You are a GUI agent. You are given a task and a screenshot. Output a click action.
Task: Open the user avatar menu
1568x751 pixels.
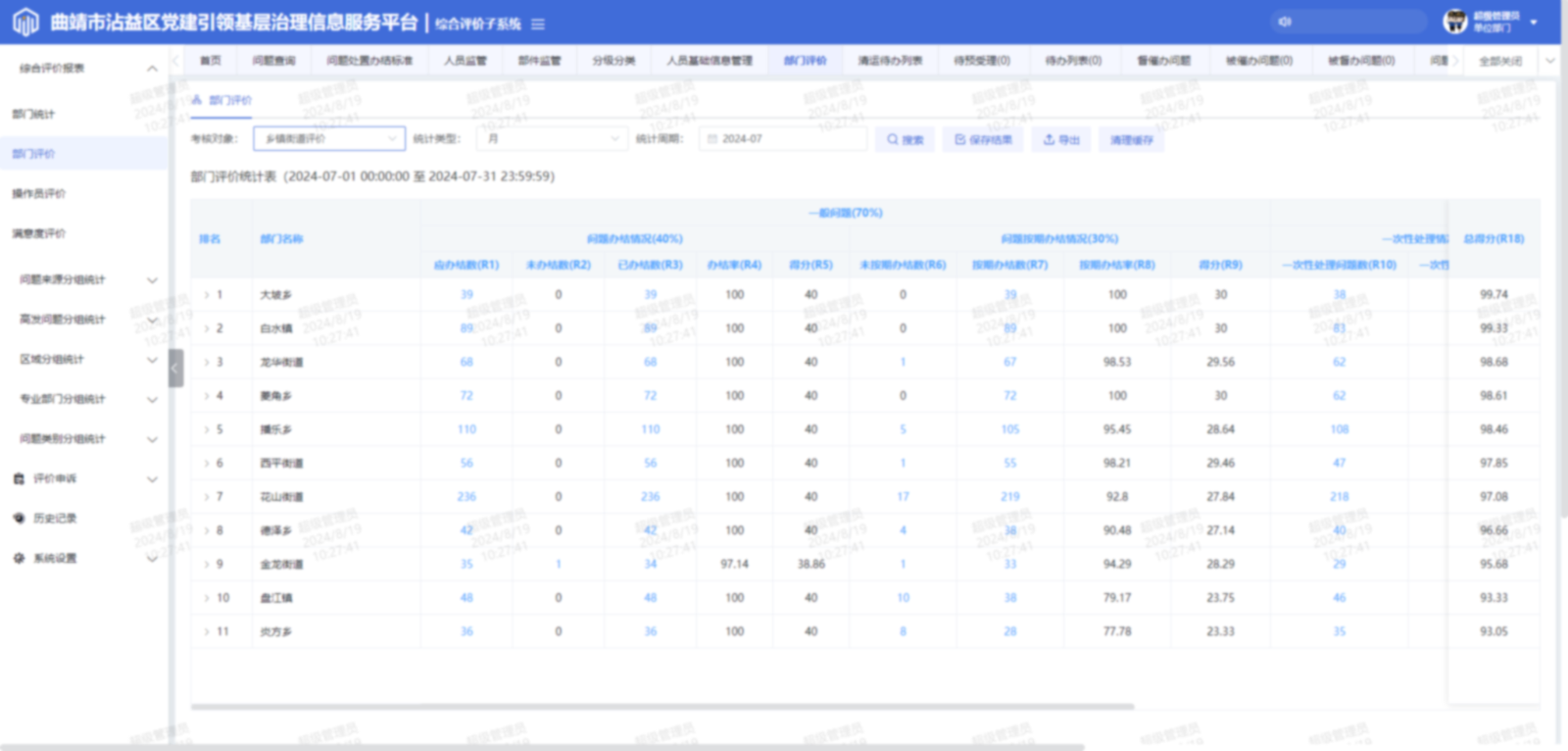pyautogui.click(x=1455, y=22)
